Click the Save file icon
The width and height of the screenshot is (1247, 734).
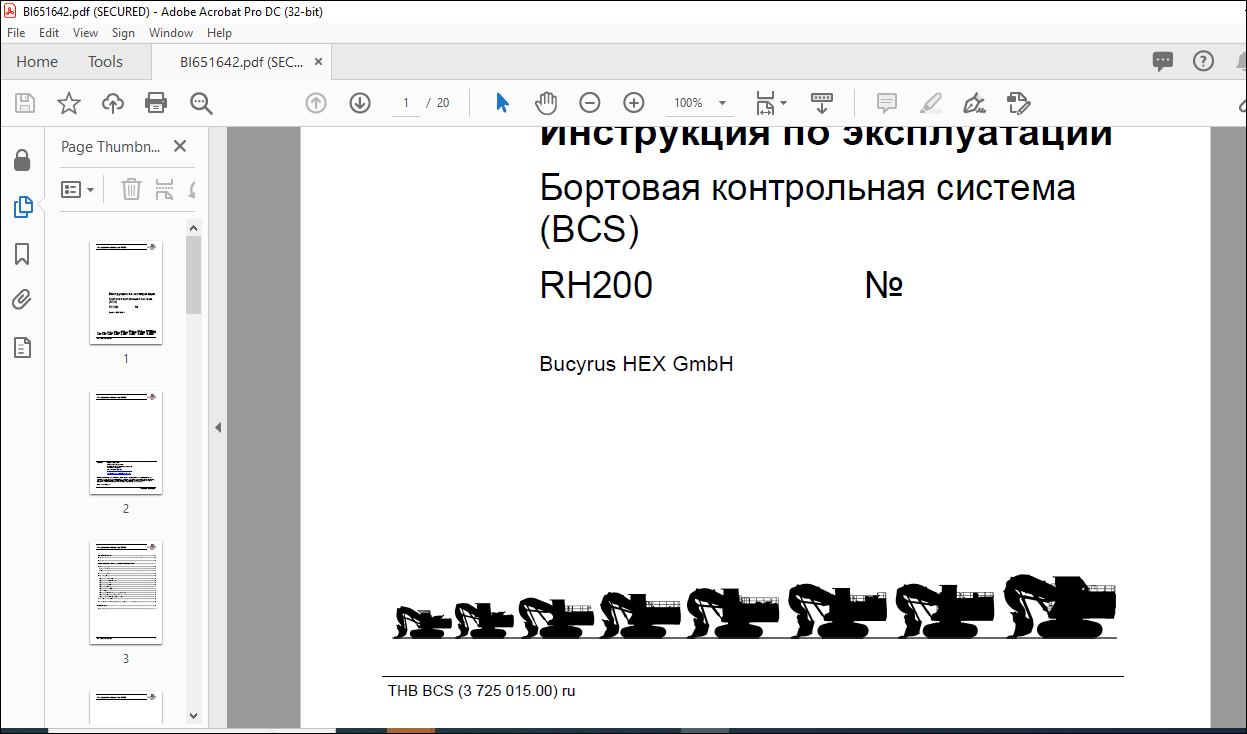25,103
